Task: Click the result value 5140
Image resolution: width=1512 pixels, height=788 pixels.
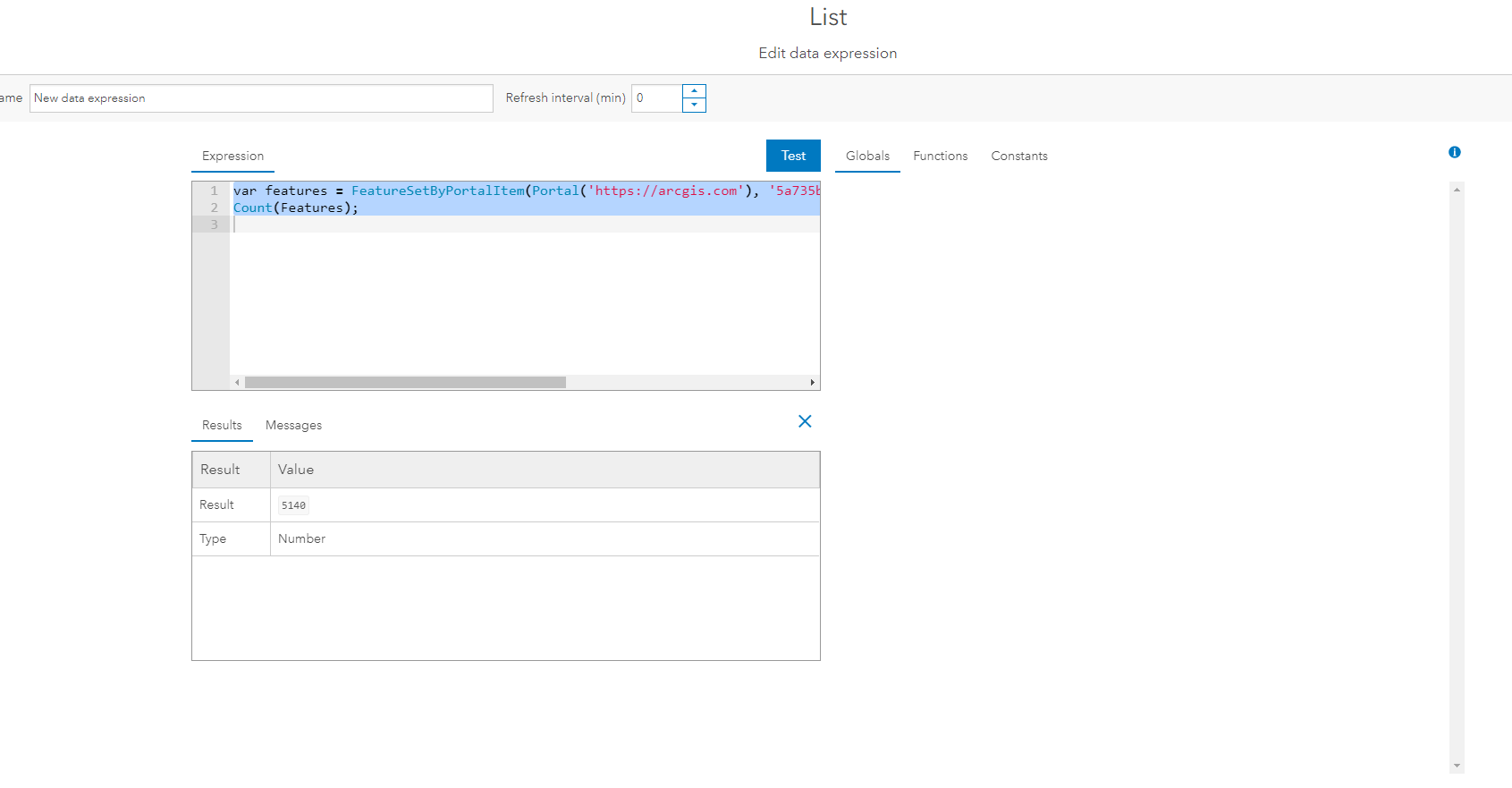Action: click(x=293, y=505)
